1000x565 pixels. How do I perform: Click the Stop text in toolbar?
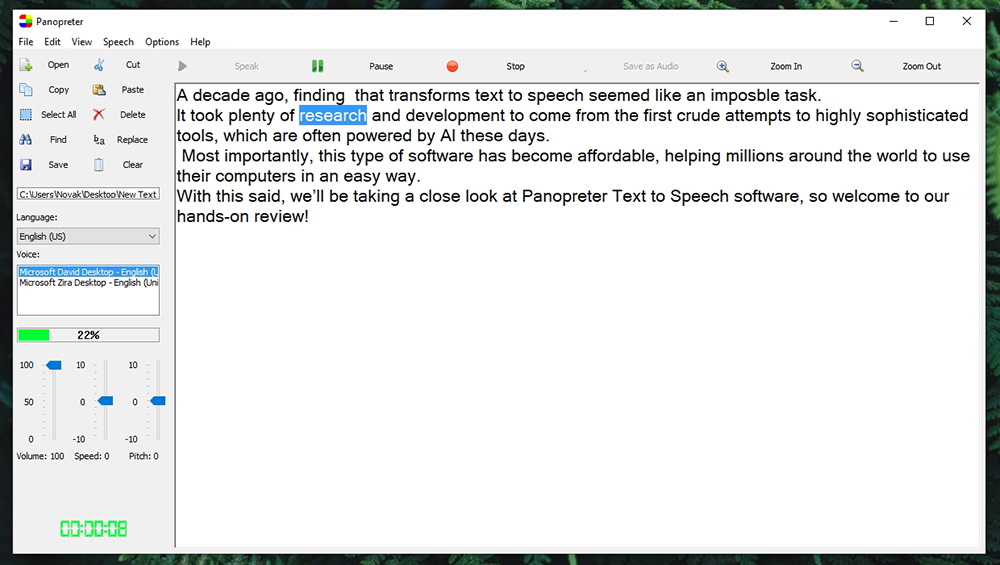point(515,66)
